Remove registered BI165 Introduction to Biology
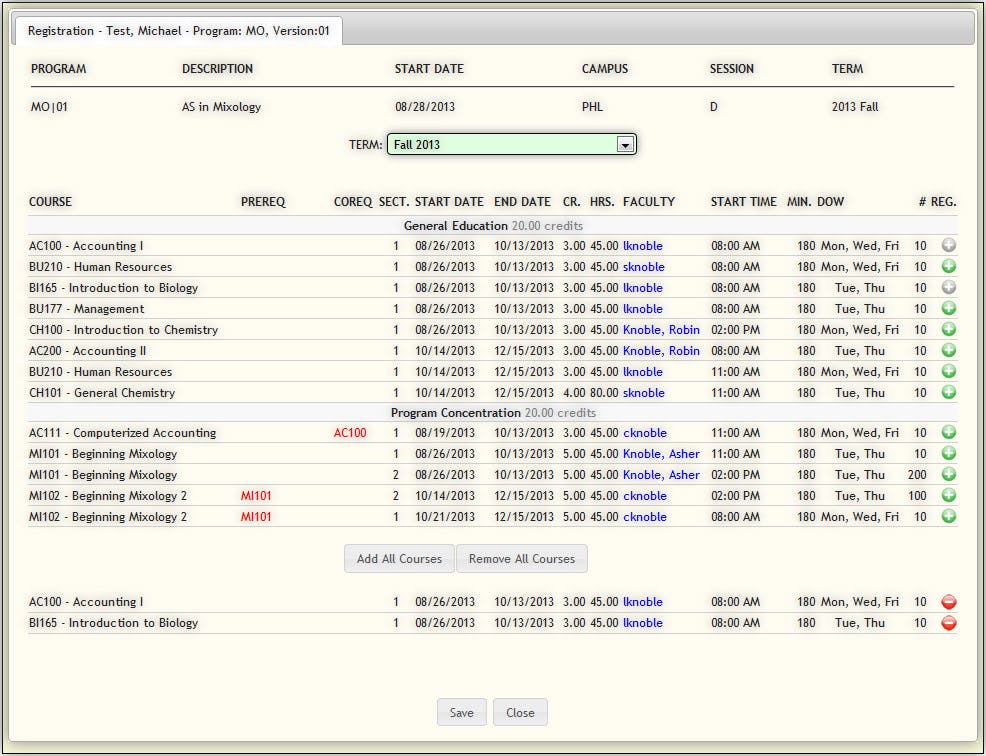Image resolution: width=986 pixels, height=756 pixels. [949, 623]
